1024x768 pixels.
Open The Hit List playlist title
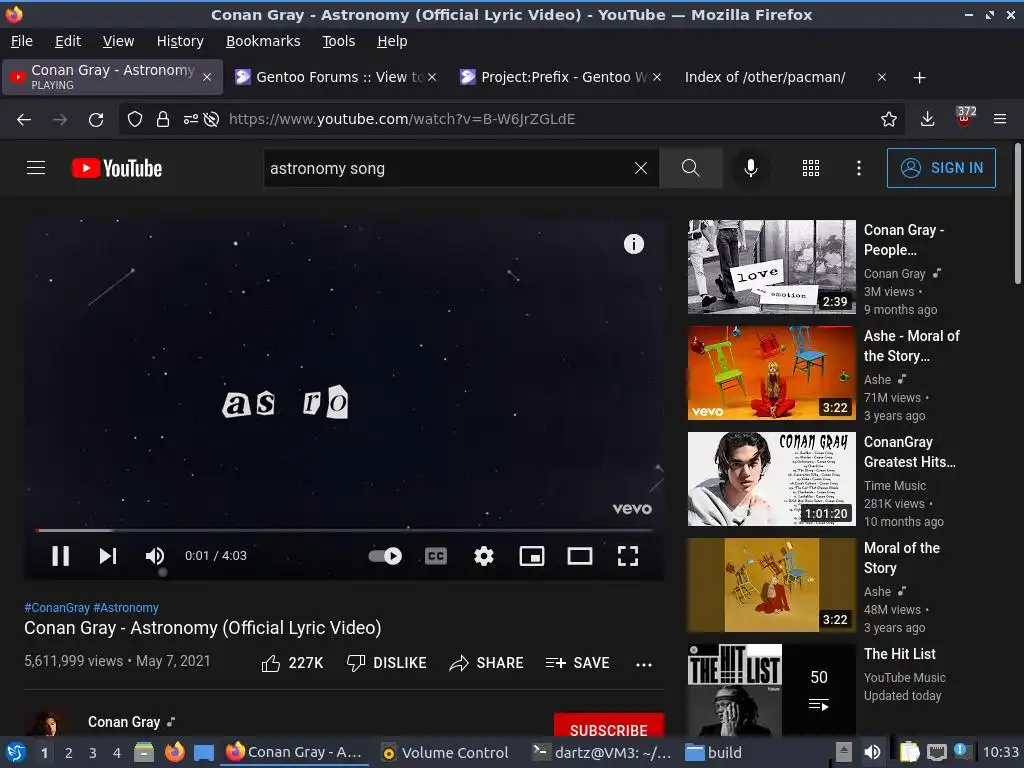(x=899, y=654)
